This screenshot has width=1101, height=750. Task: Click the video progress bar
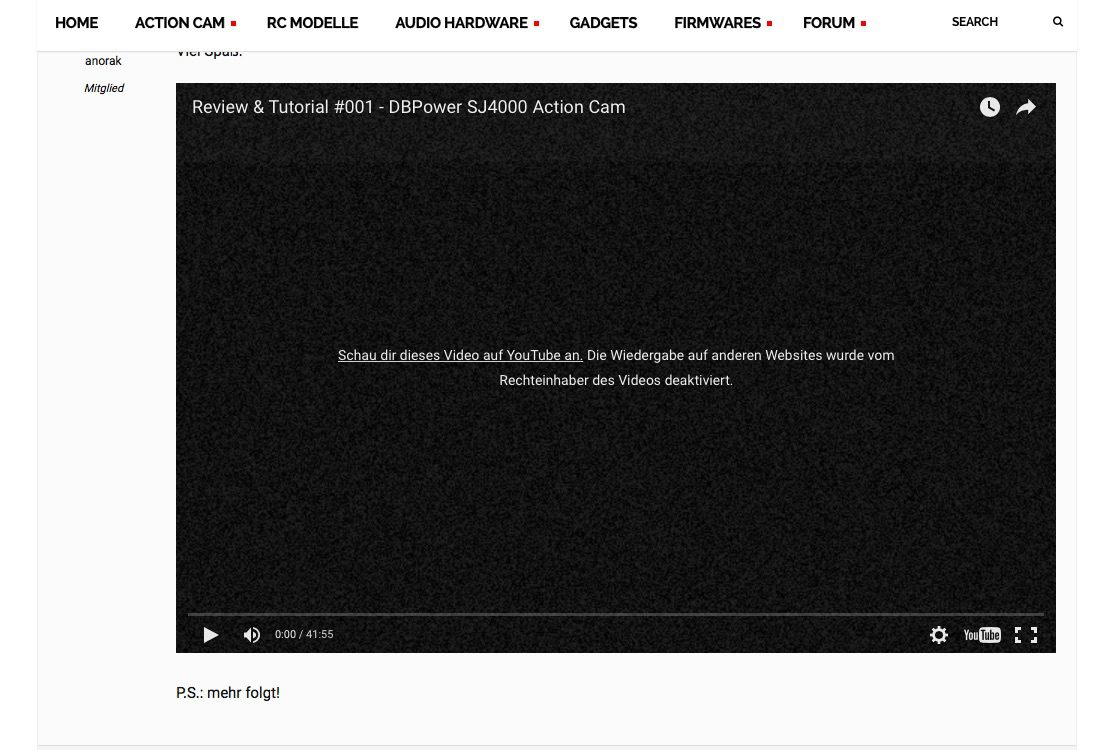pyautogui.click(x=615, y=614)
